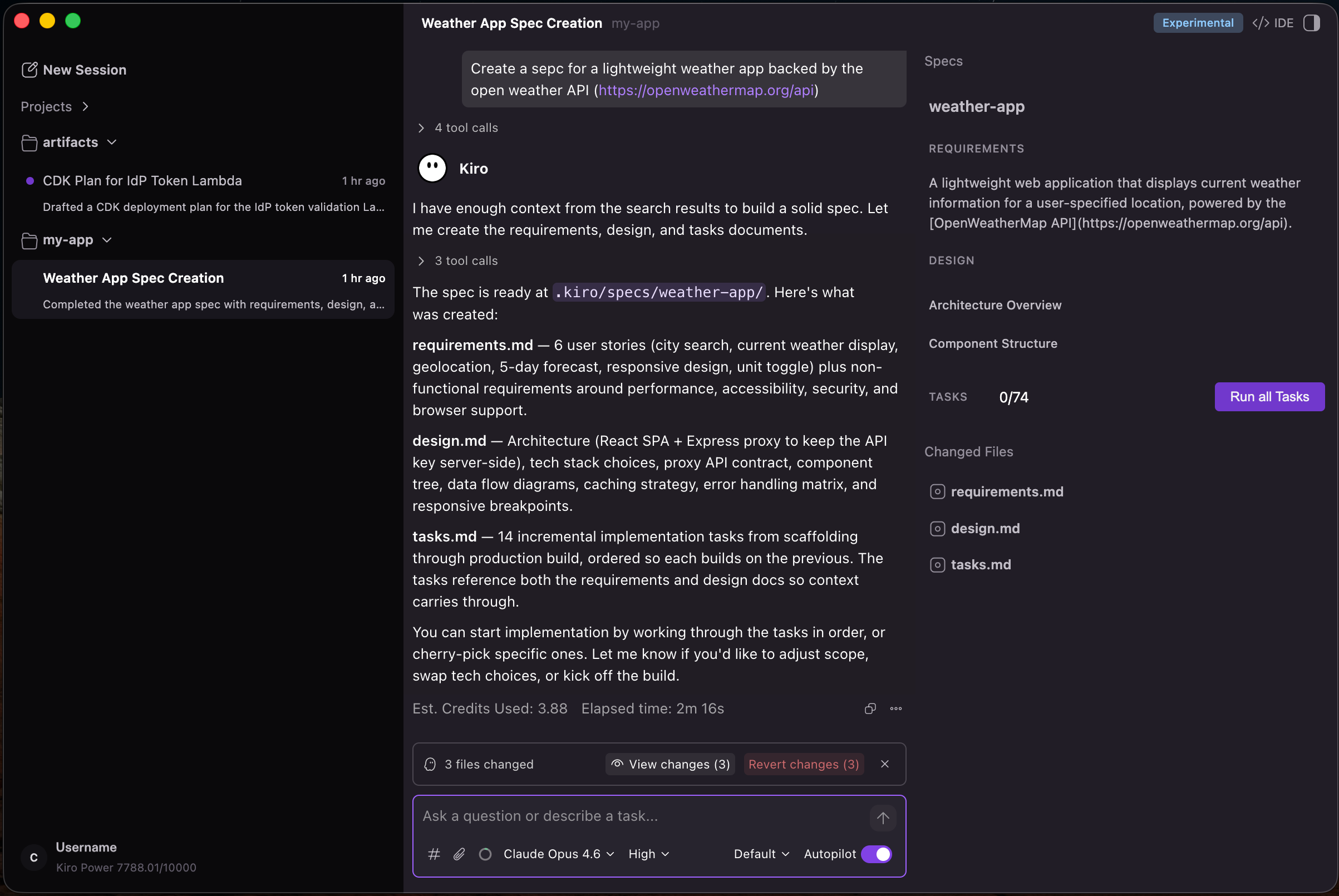1339x896 pixels.
Task: Open the High effort level dropdown
Action: (649, 854)
